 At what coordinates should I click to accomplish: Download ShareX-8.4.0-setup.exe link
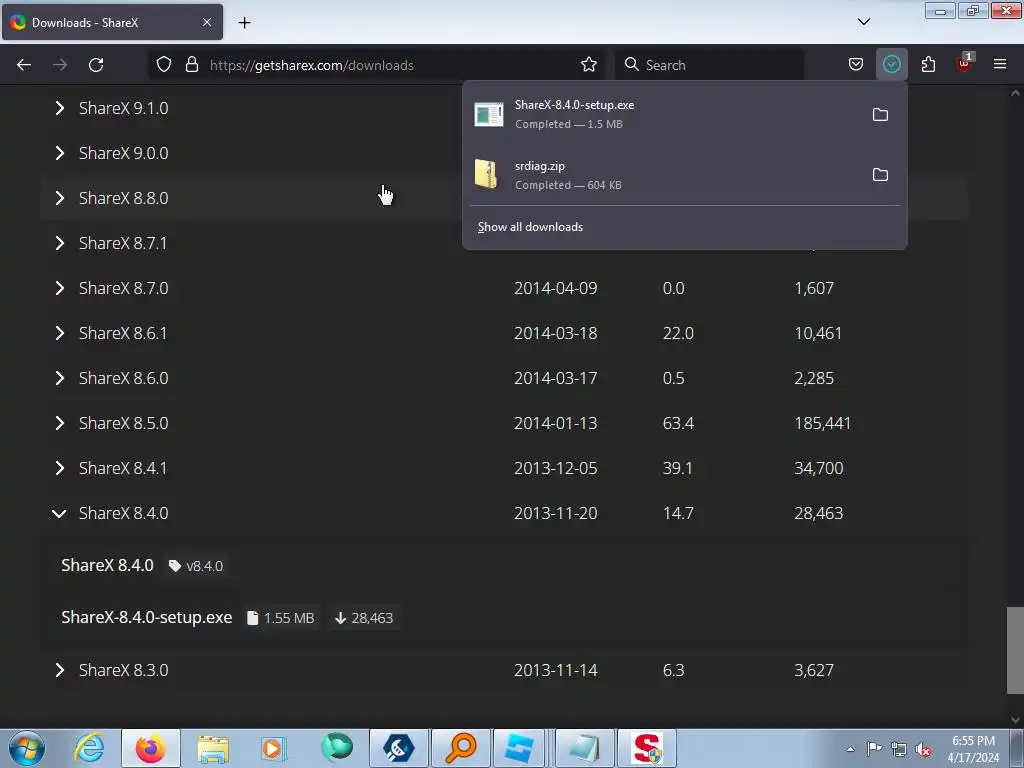[146, 618]
